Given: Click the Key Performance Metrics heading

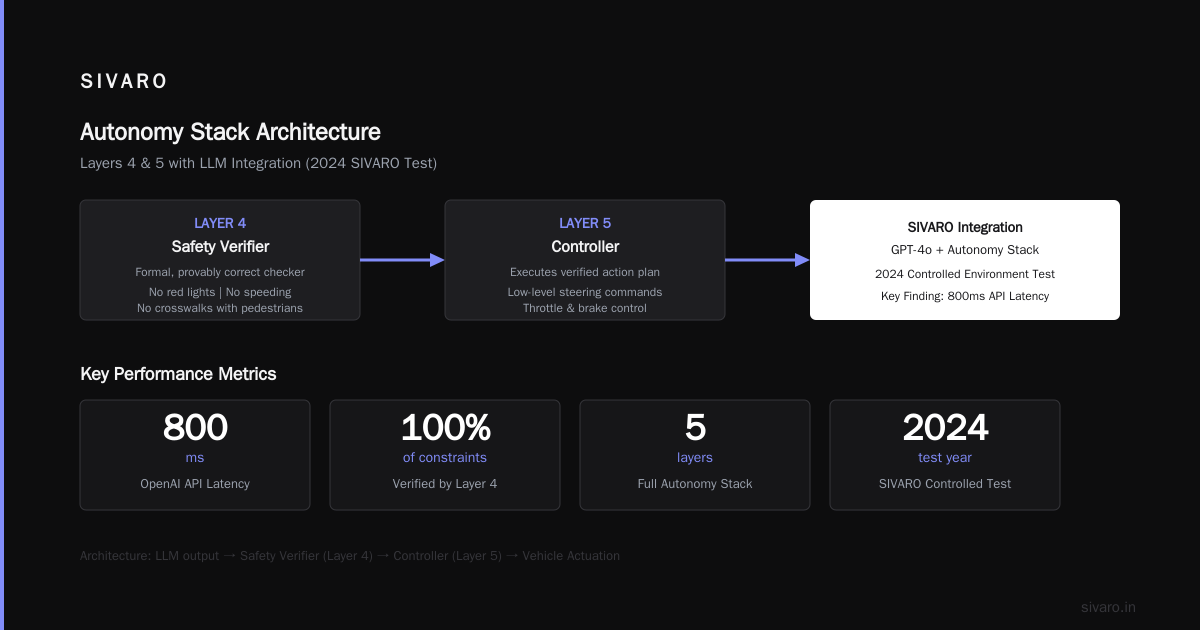Looking at the screenshot, I should pyautogui.click(x=178, y=374).
